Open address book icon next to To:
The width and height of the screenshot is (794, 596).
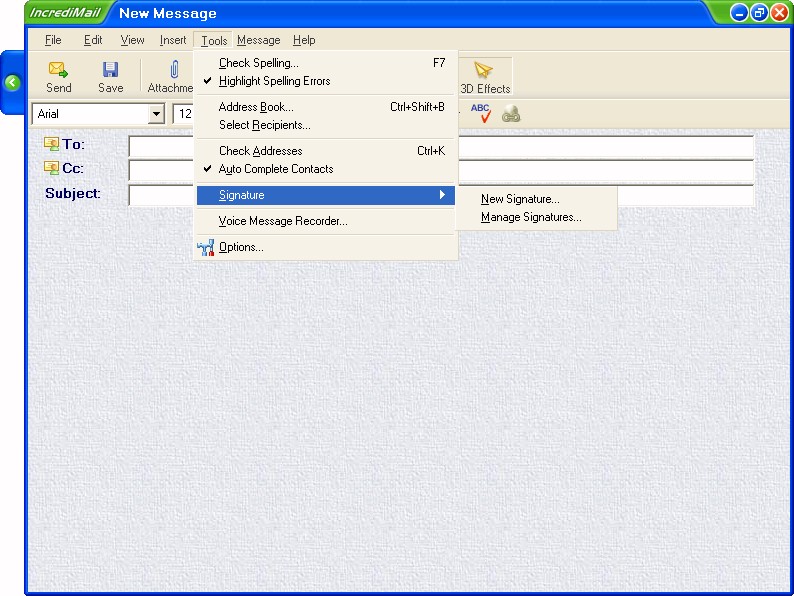click(51, 144)
